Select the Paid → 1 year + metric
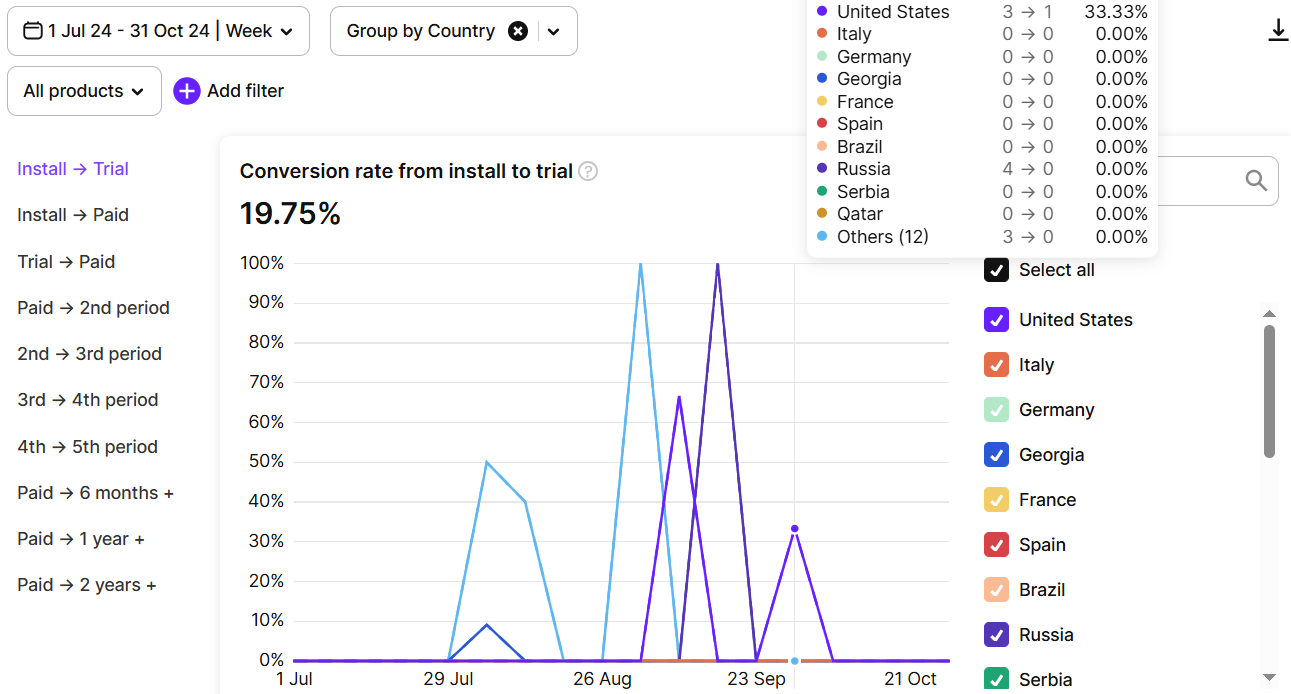The image size is (1291, 694). 80,538
